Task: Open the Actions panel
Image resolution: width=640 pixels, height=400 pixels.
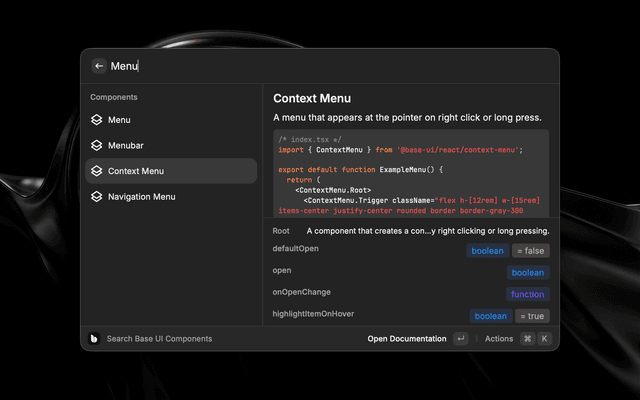Action: point(499,339)
